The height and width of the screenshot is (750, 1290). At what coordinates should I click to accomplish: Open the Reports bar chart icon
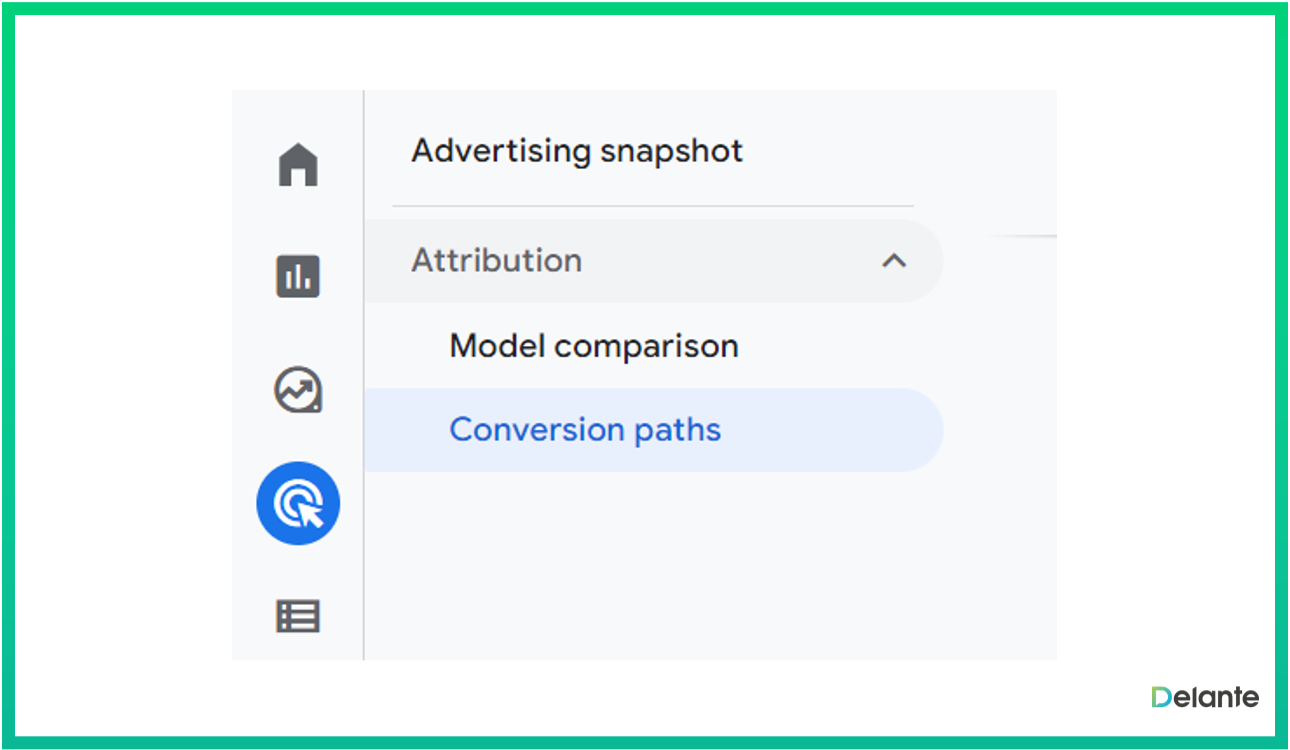[x=298, y=277]
